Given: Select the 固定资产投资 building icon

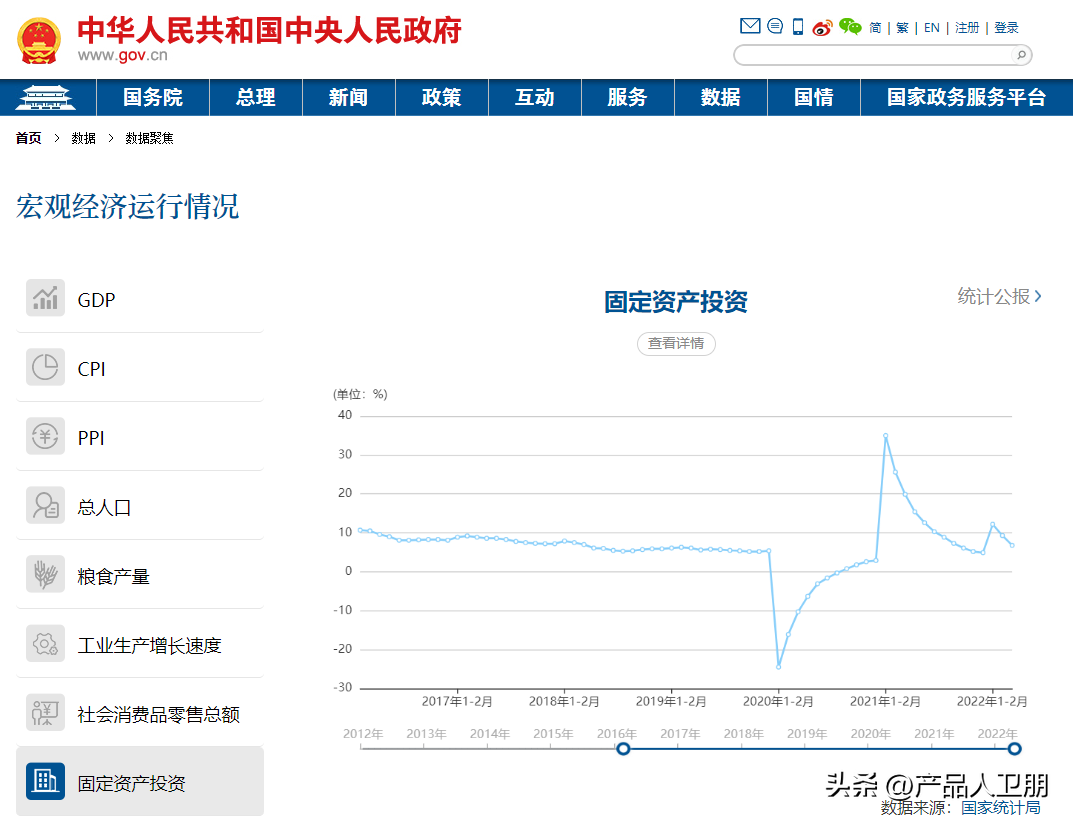Looking at the screenshot, I should [x=45, y=782].
